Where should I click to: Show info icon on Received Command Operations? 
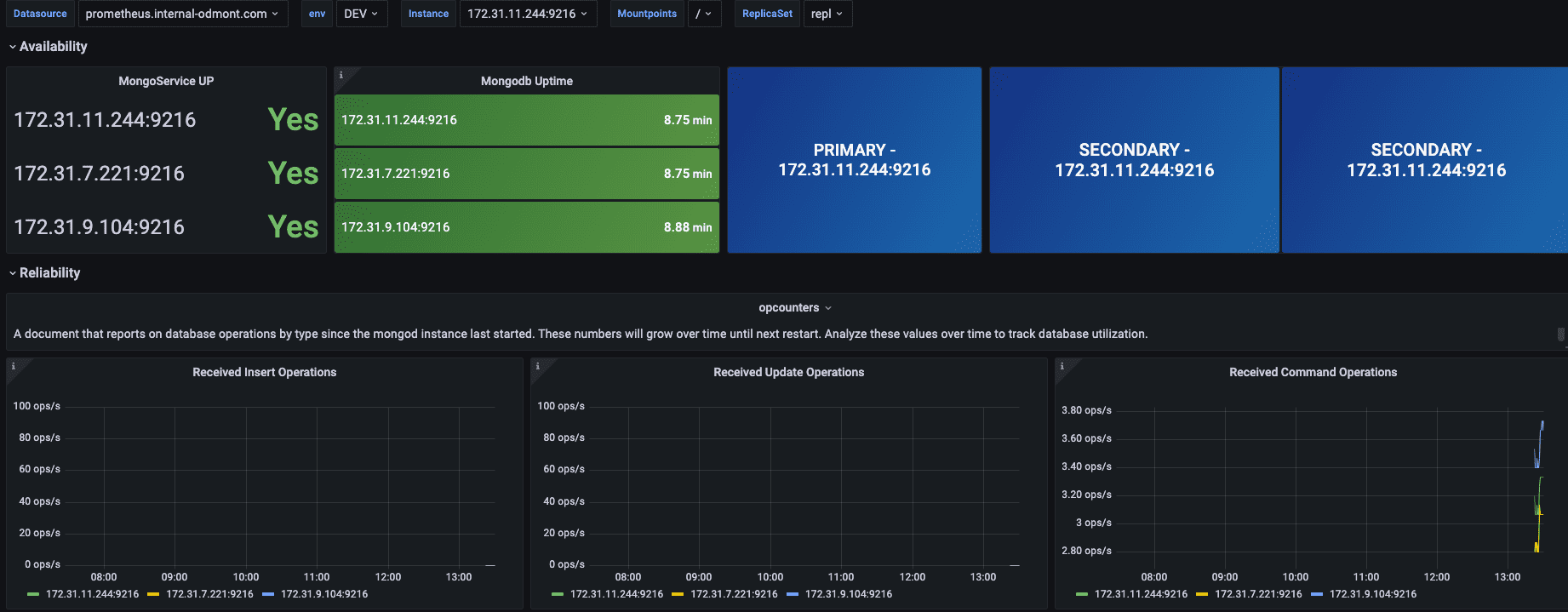click(x=1062, y=366)
